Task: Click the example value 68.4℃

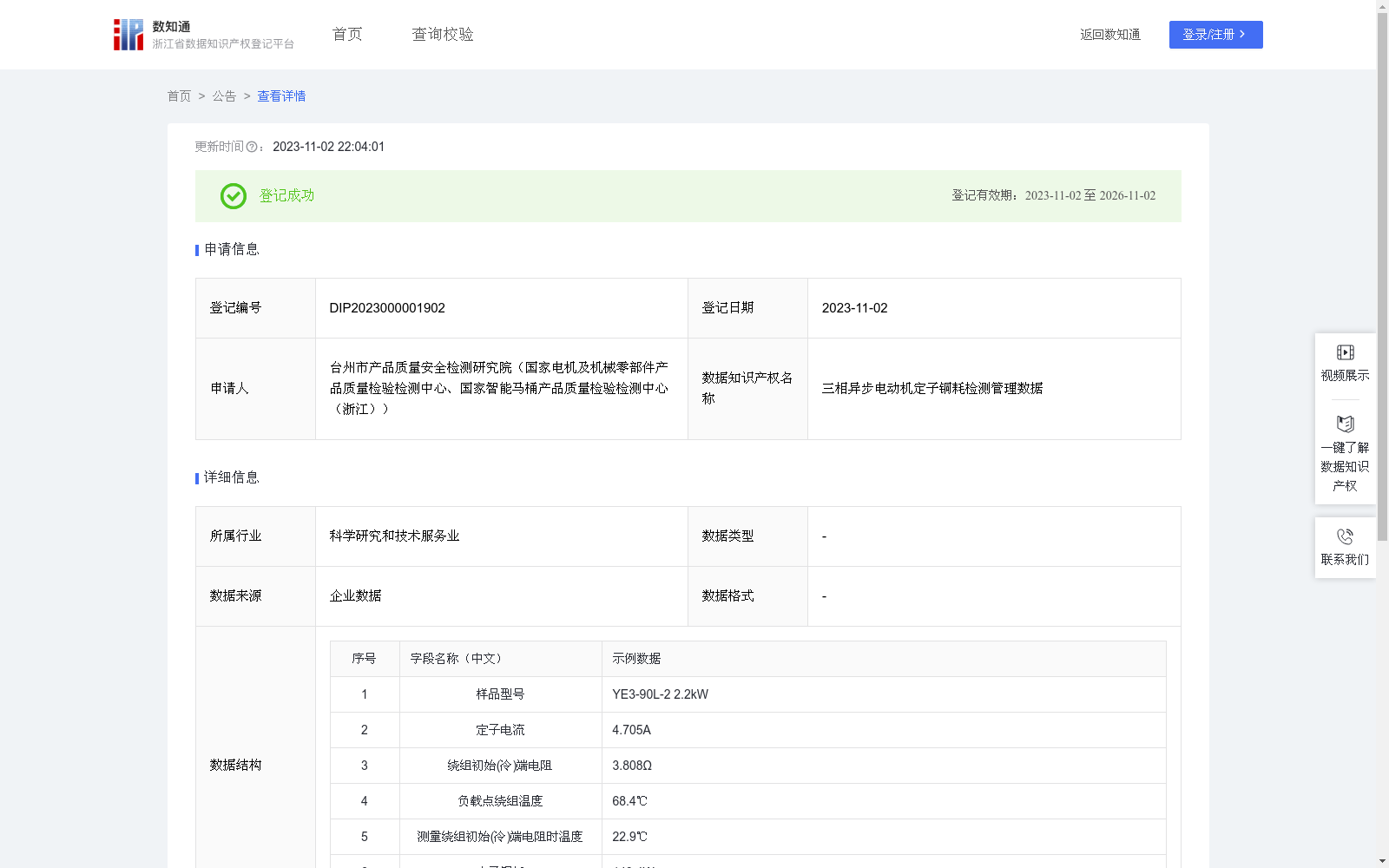Action: [629, 801]
